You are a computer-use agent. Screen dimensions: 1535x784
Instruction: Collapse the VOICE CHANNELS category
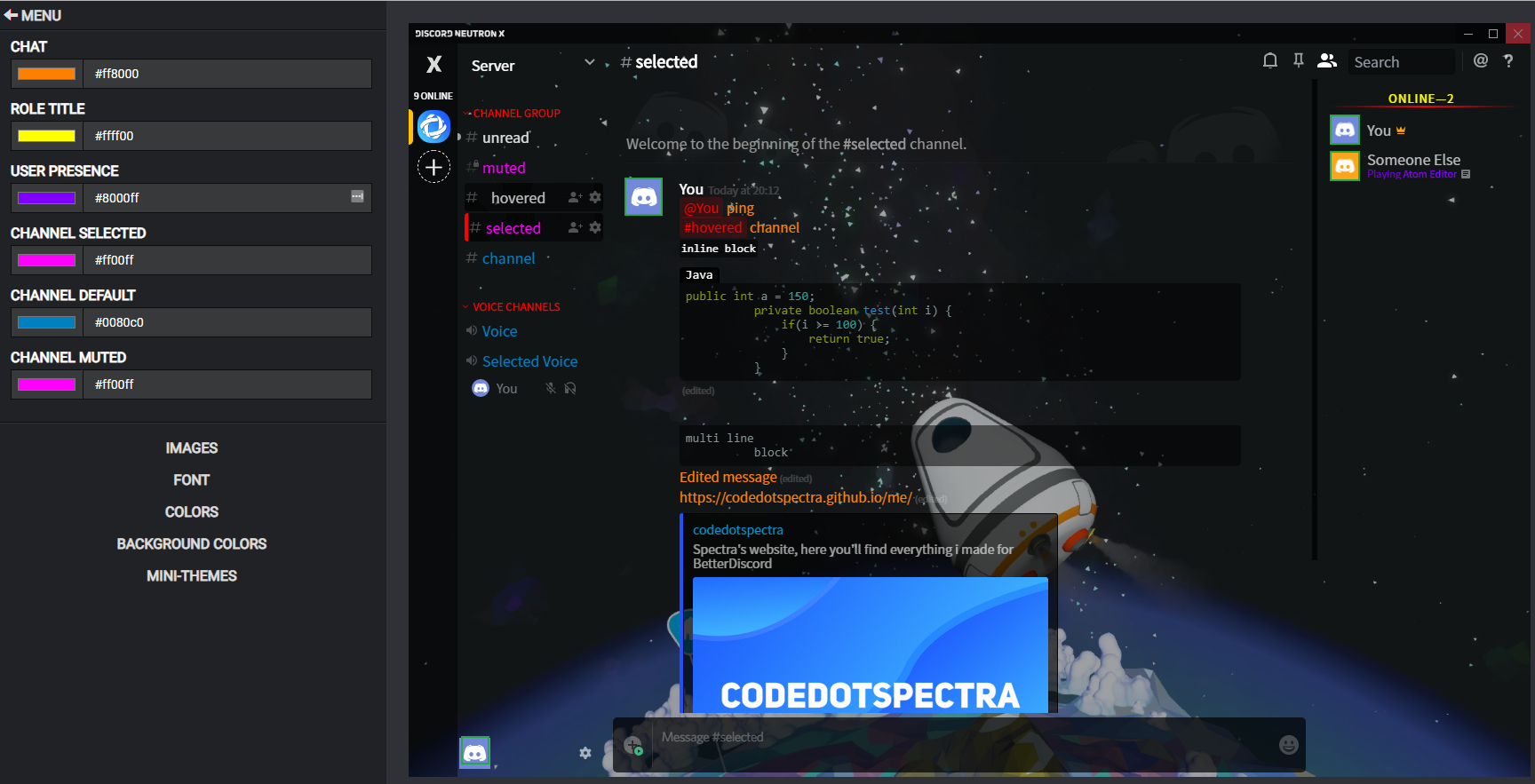[513, 307]
